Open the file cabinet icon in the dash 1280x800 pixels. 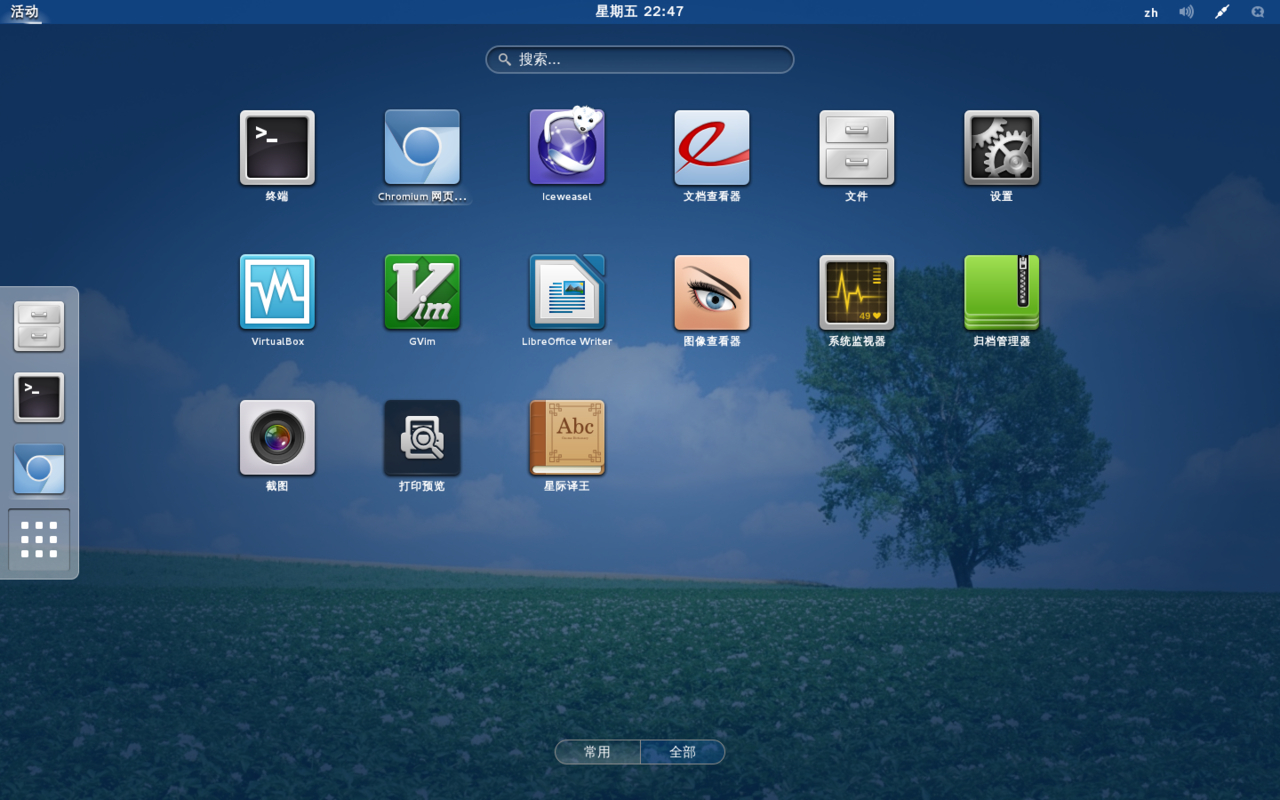(x=39, y=326)
